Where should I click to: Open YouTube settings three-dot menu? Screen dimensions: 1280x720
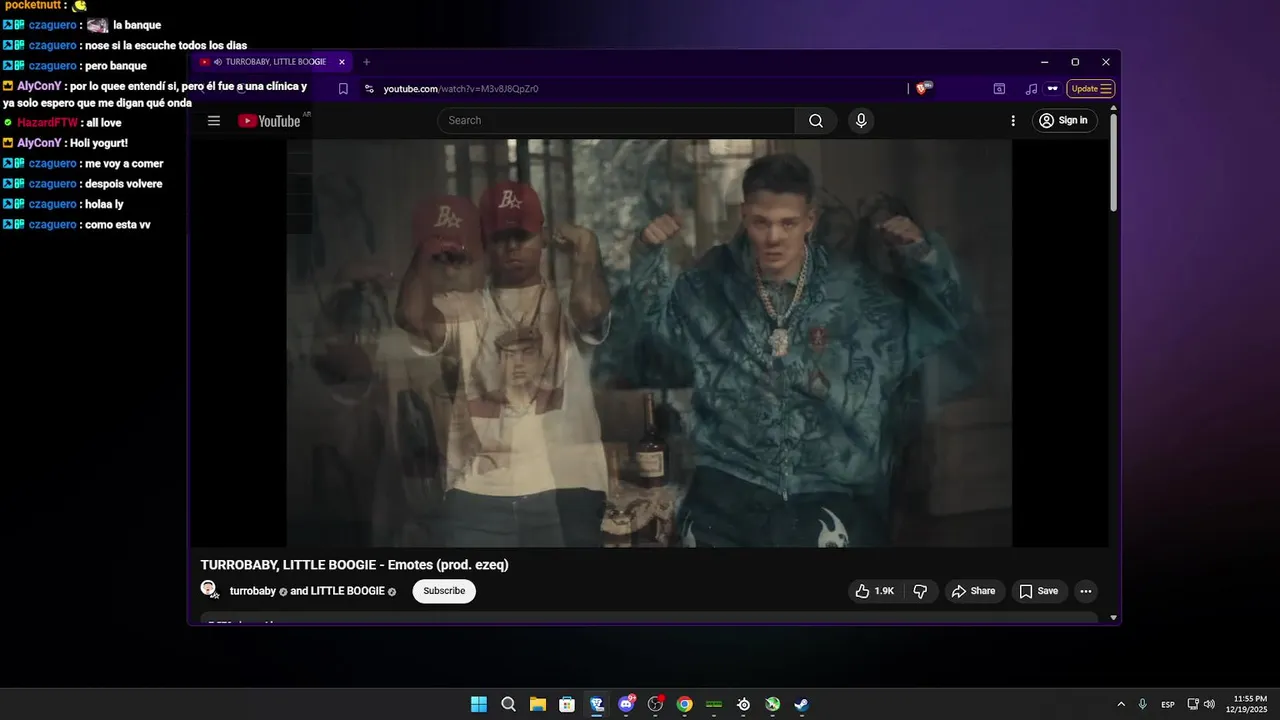coord(1012,121)
